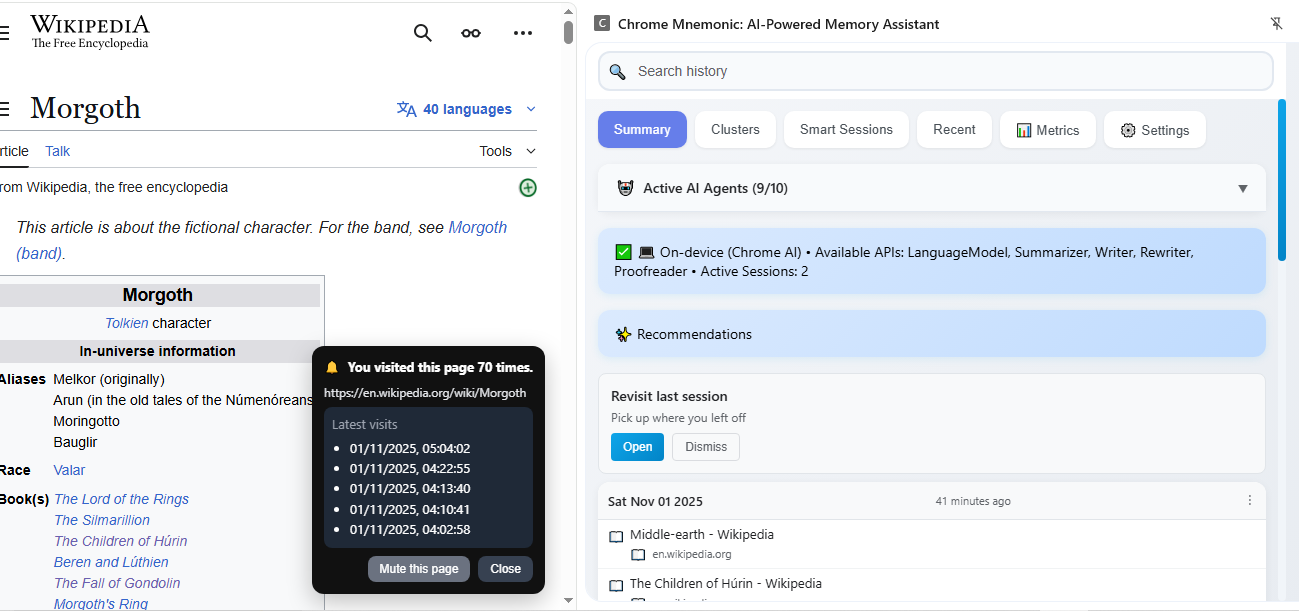Click the page icon beside Middle-earth entry
The width and height of the screenshot is (1299, 611).
pos(616,536)
